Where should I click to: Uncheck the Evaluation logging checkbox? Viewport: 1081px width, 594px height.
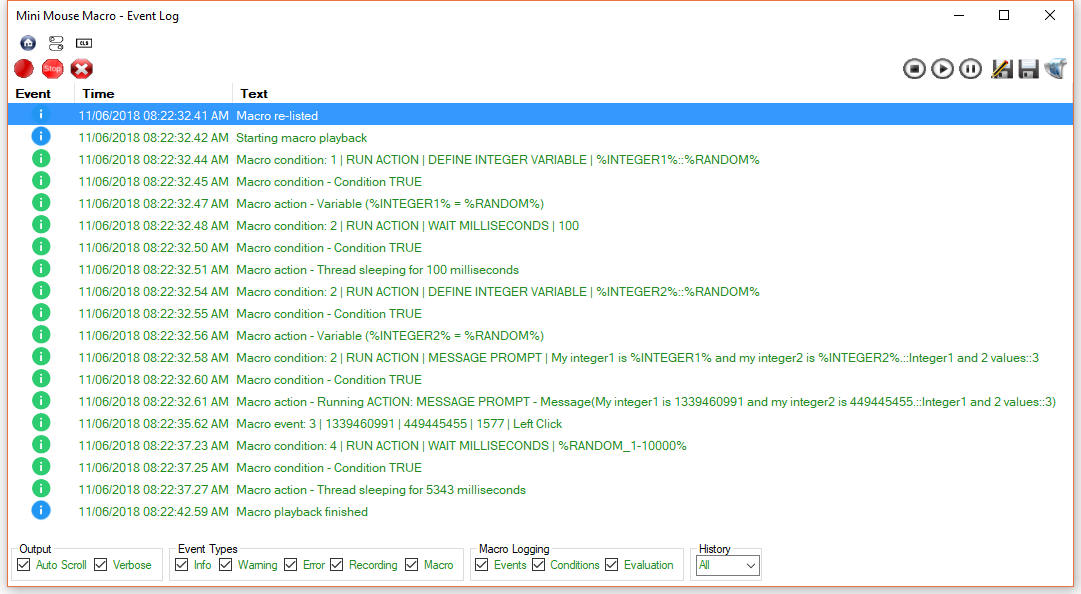coord(612,564)
